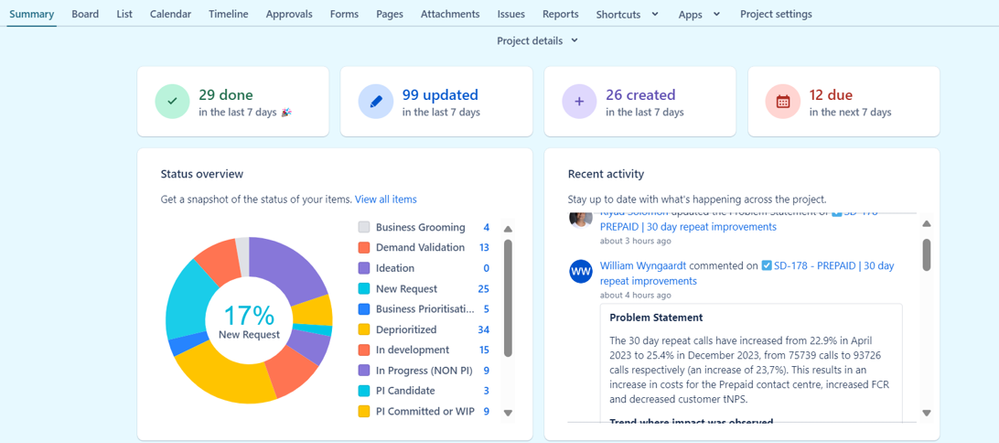Click the Deprioritized yellow swatch
The width and height of the screenshot is (999, 443).
364,330
